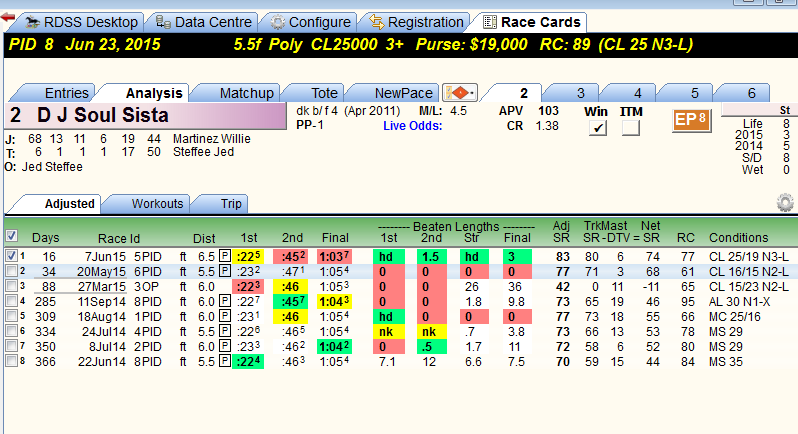This screenshot has width=798, height=434.
Task: Click the yellow :22⁵ first-call cell
Action: point(248,256)
